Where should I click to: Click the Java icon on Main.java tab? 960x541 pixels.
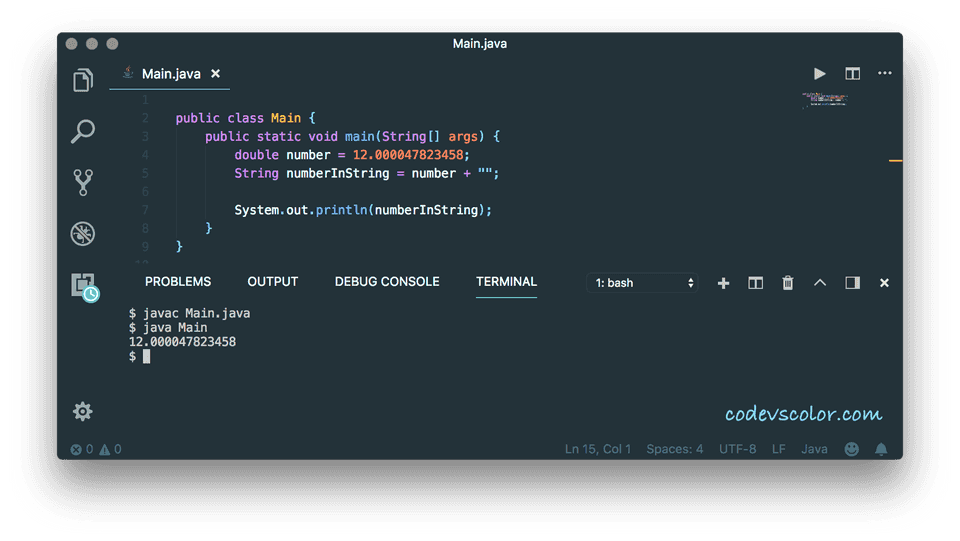point(128,73)
